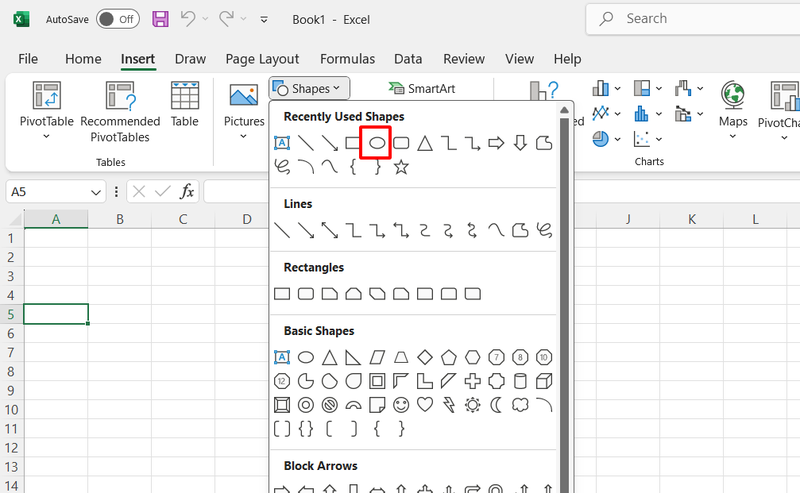Image resolution: width=800 pixels, height=493 pixels.
Task: Choose the Lightning Bolt basic shape
Action: click(448, 405)
